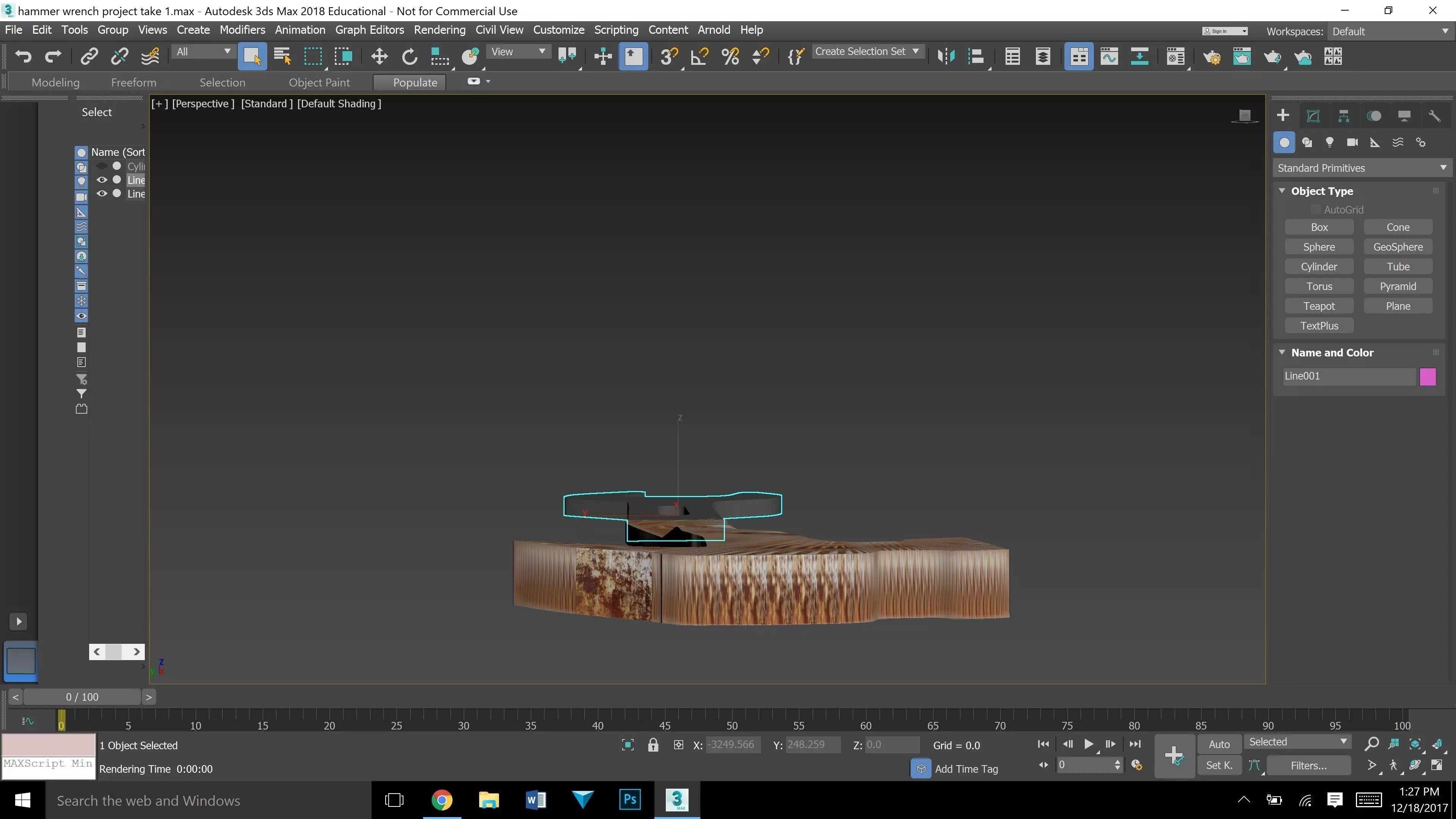Toggle the Percent Snap button

730,56
